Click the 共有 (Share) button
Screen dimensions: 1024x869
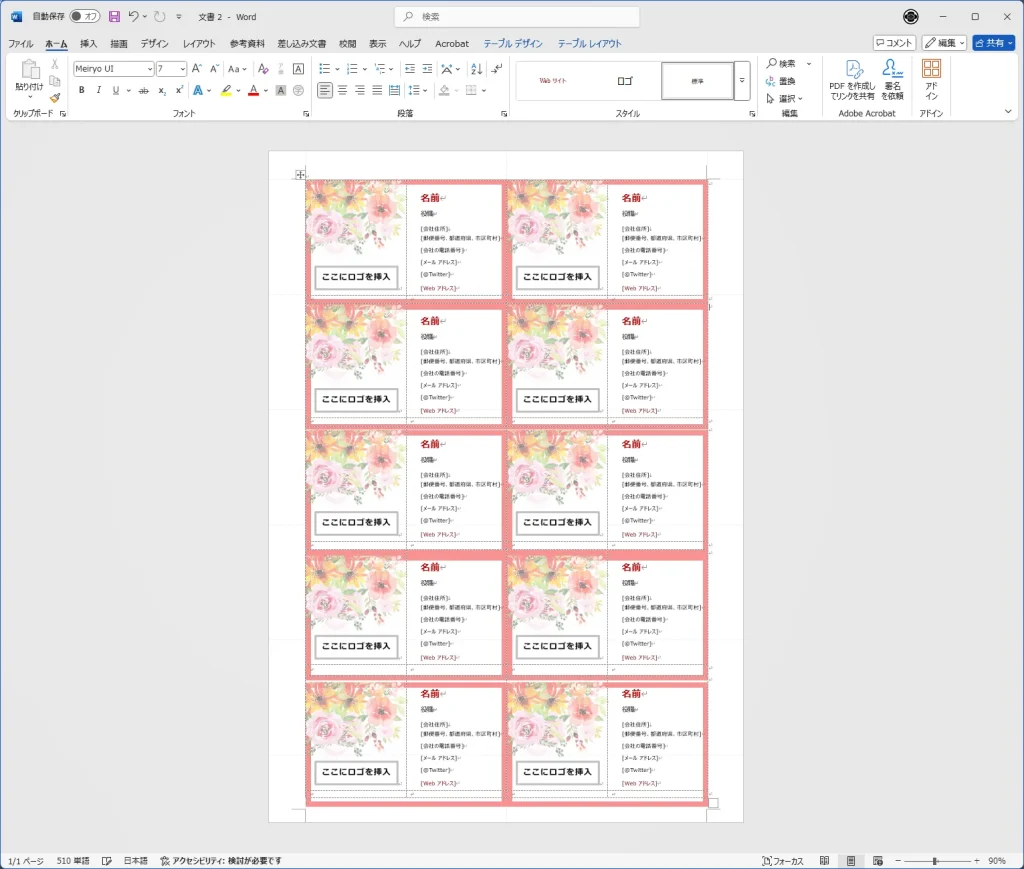pyautogui.click(x=993, y=43)
